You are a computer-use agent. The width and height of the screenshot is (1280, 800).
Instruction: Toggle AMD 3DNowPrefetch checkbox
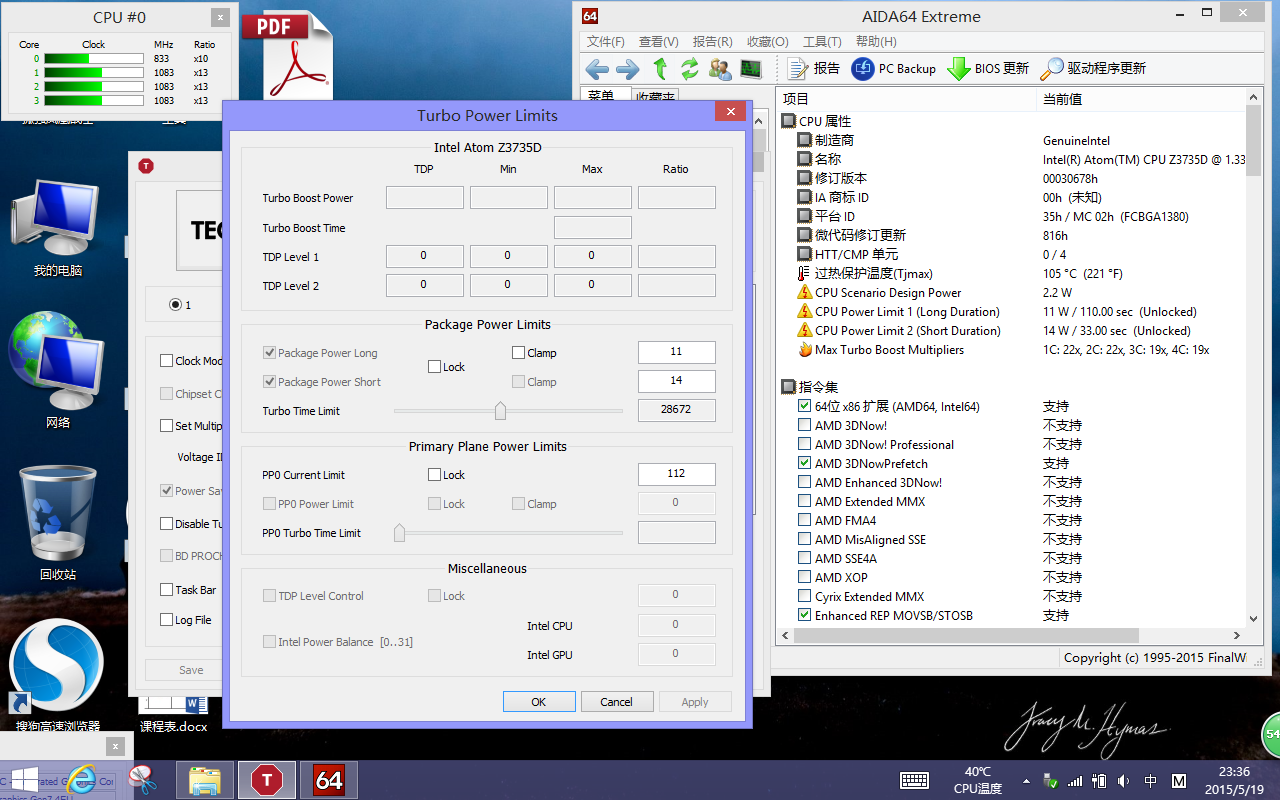pyautogui.click(x=805, y=464)
